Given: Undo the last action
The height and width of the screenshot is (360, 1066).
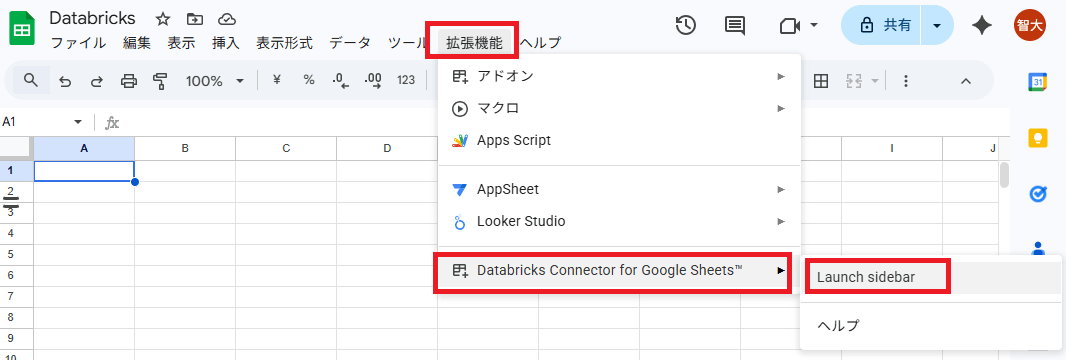Looking at the screenshot, I should [65, 81].
